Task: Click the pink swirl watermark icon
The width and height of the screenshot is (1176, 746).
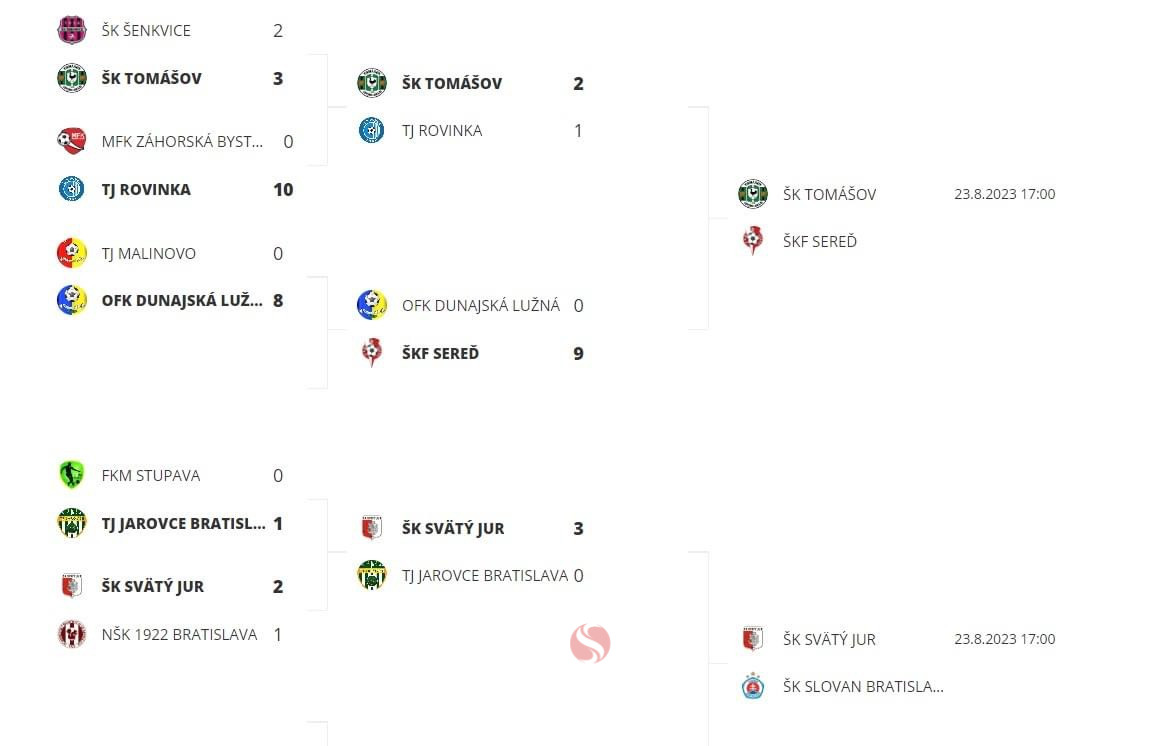Action: click(x=590, y=643)
